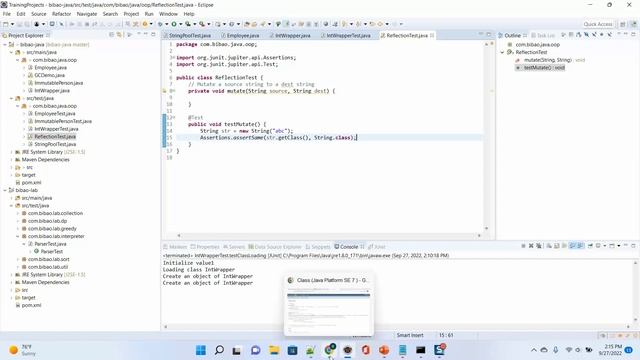The image size is (640, 360).
Task: Toggle show console when standard error changes
Action: coord(580,246)
